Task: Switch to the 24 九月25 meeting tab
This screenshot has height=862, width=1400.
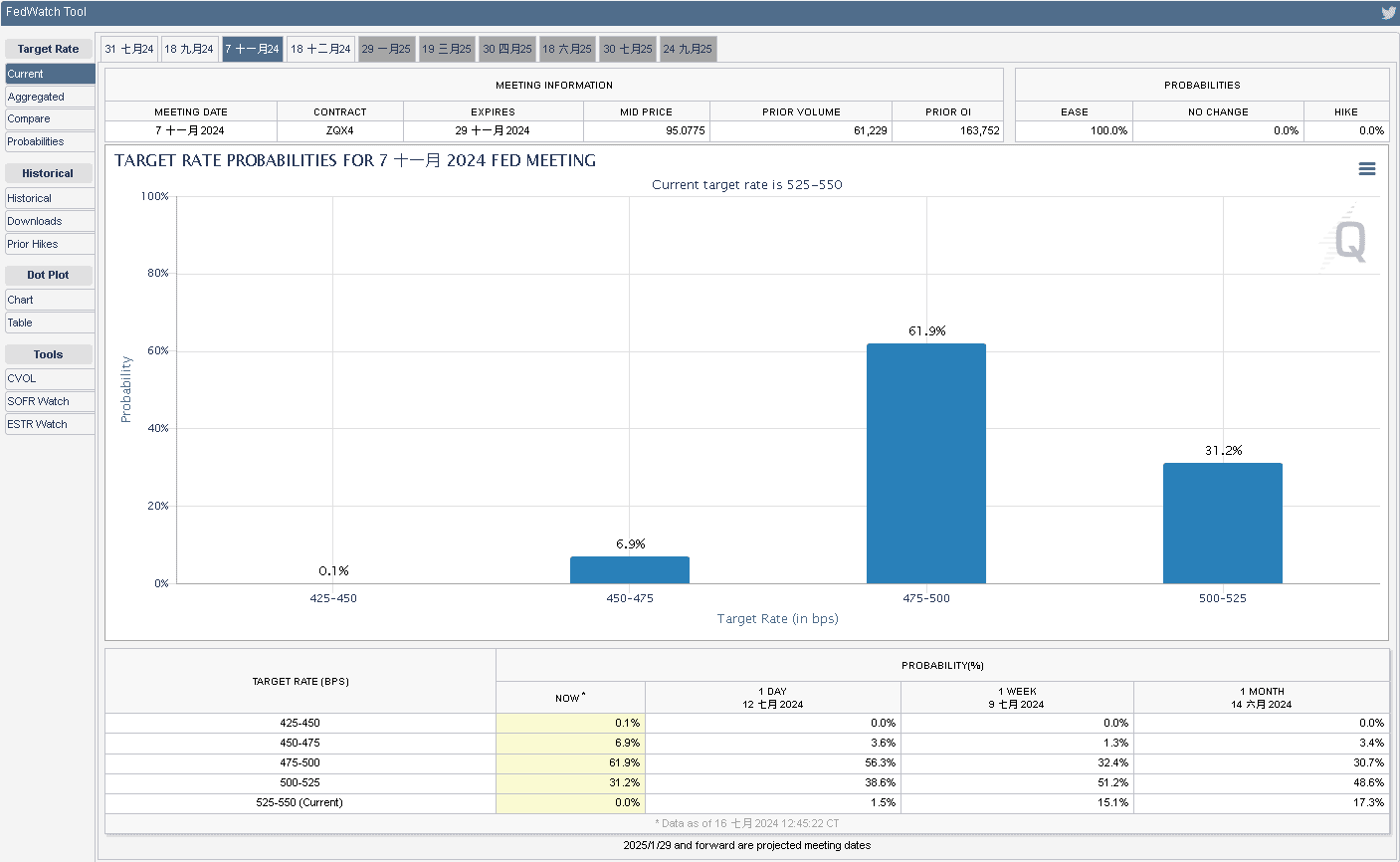Action: (x=688, y=49)
